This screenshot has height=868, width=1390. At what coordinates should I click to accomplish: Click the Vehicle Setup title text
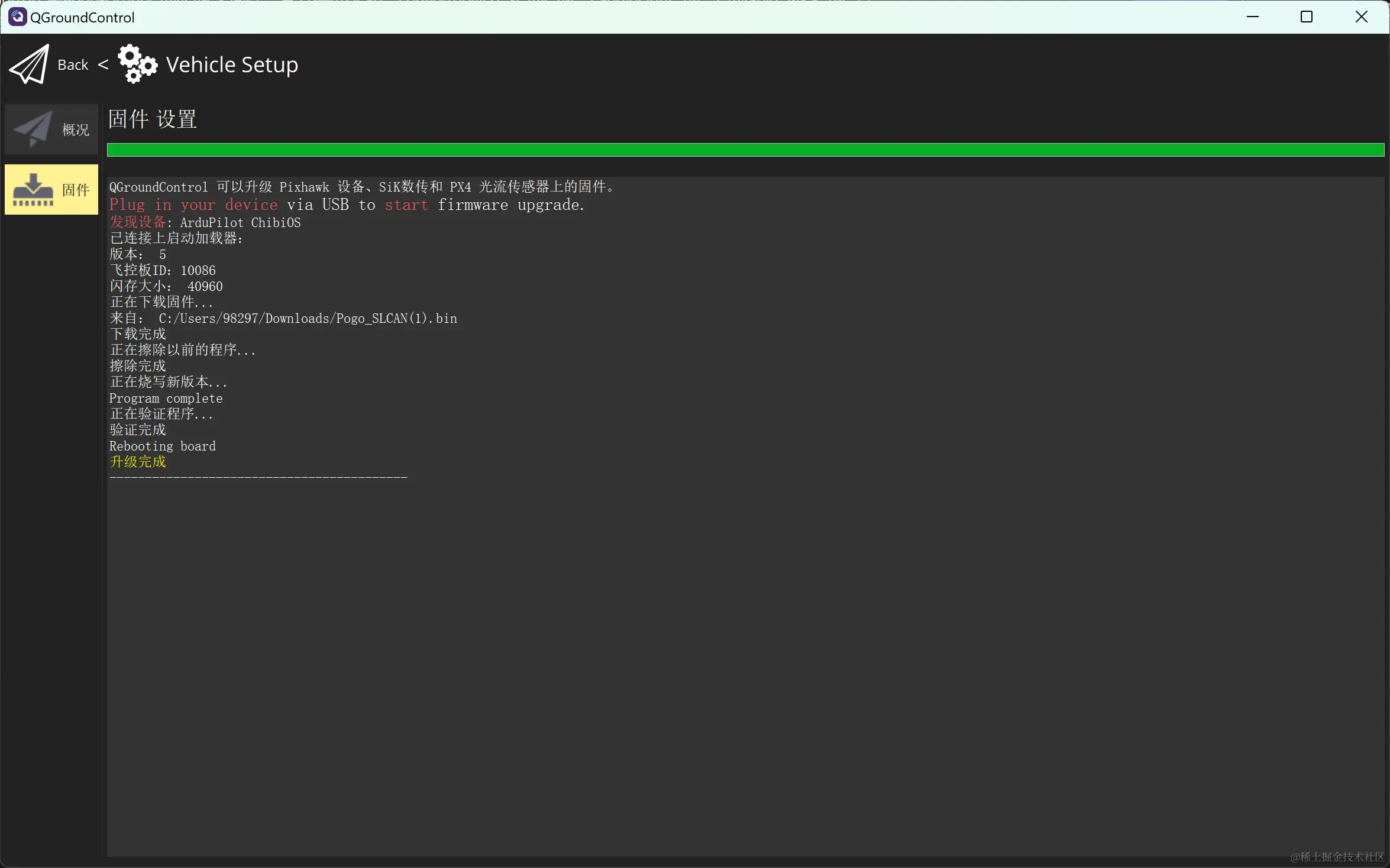(x=232, y=64)
